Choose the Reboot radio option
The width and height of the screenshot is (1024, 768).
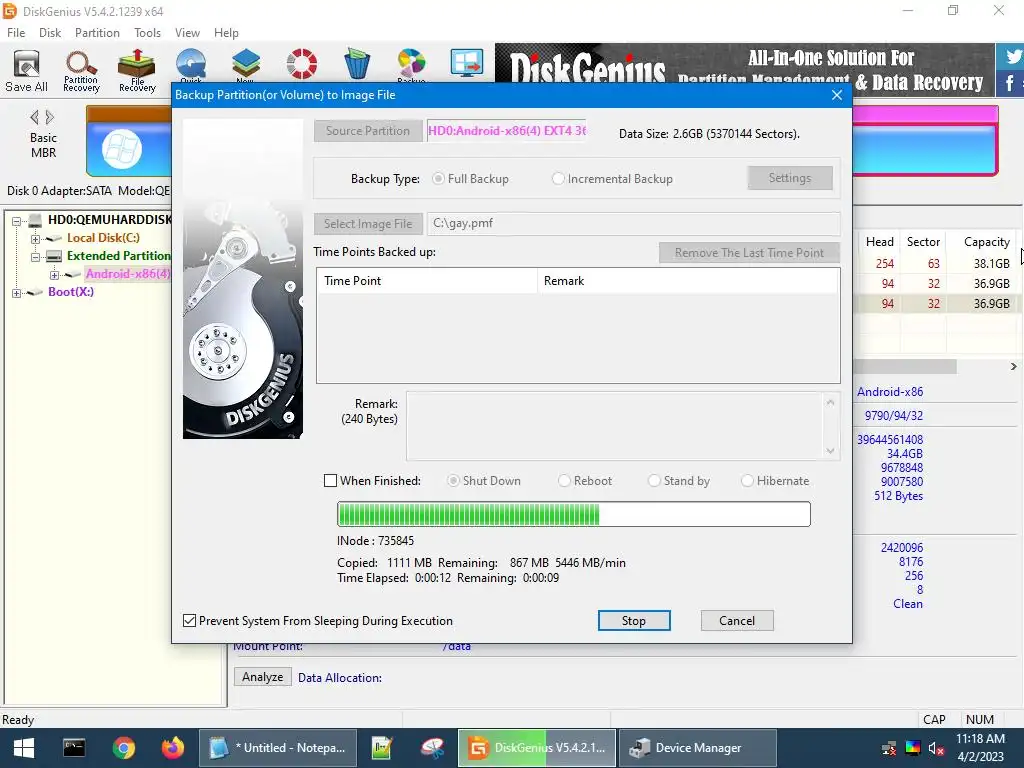click(564, 481)
